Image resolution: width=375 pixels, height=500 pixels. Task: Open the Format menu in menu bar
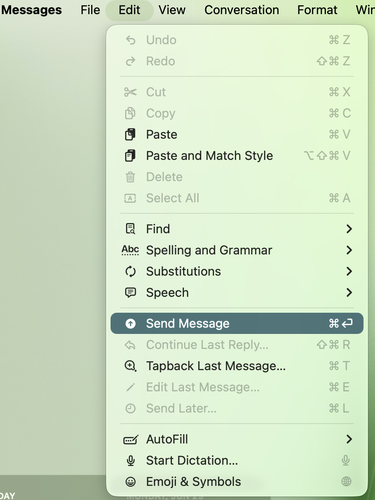point(317,10)
